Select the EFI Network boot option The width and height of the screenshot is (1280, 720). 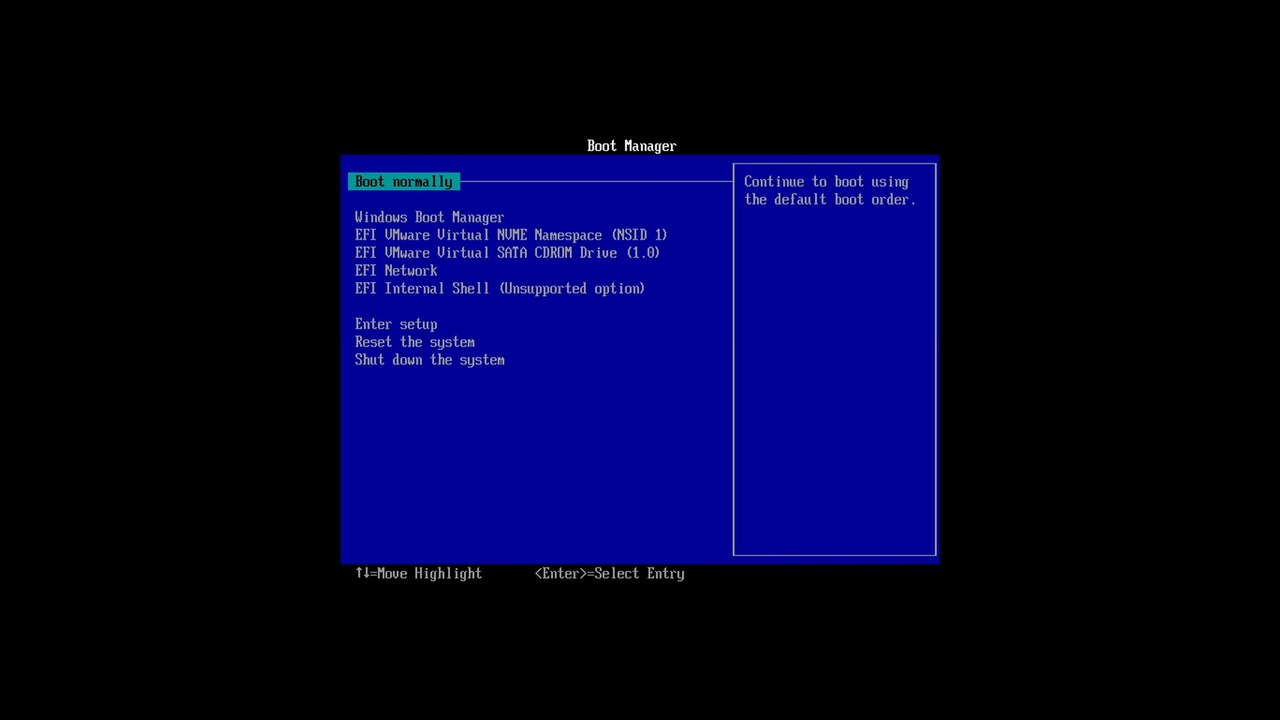pos(396,271)
